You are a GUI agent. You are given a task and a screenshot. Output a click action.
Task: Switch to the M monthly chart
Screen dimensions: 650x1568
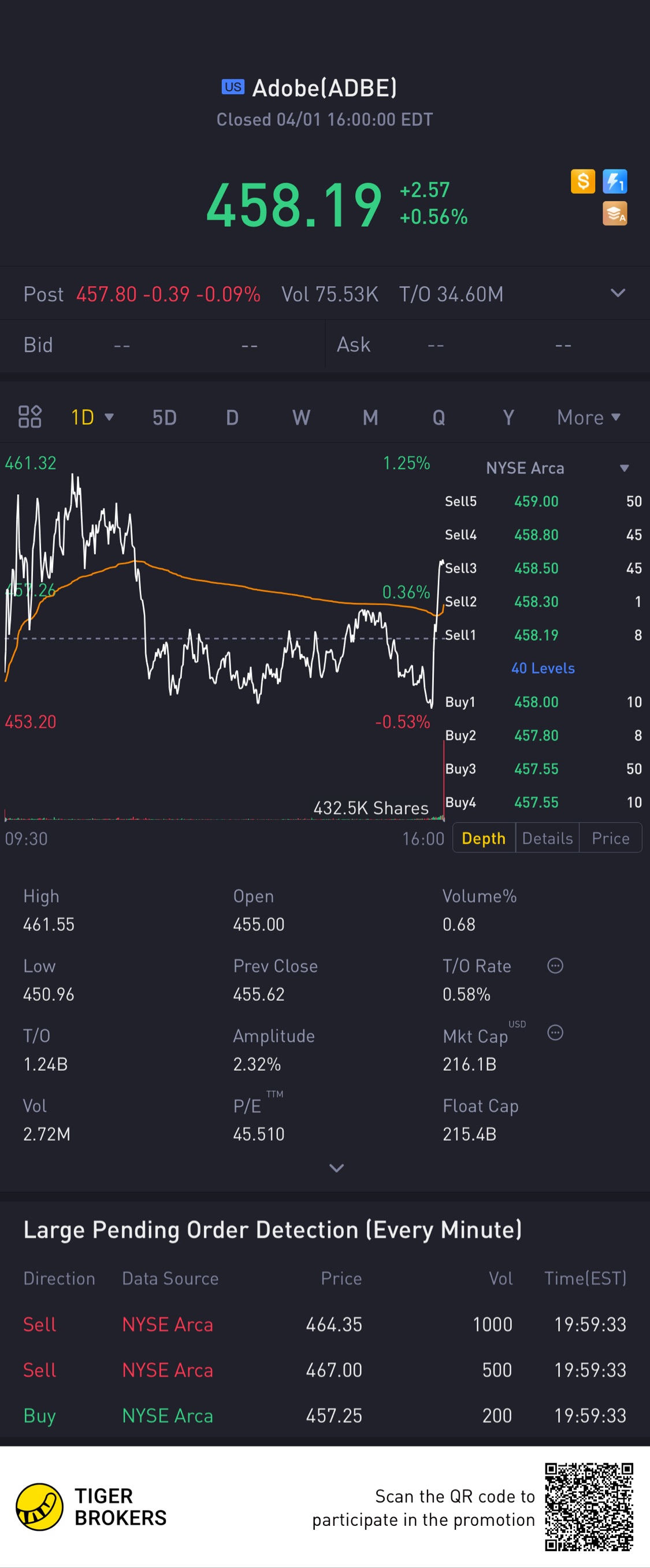click(370, 417)
